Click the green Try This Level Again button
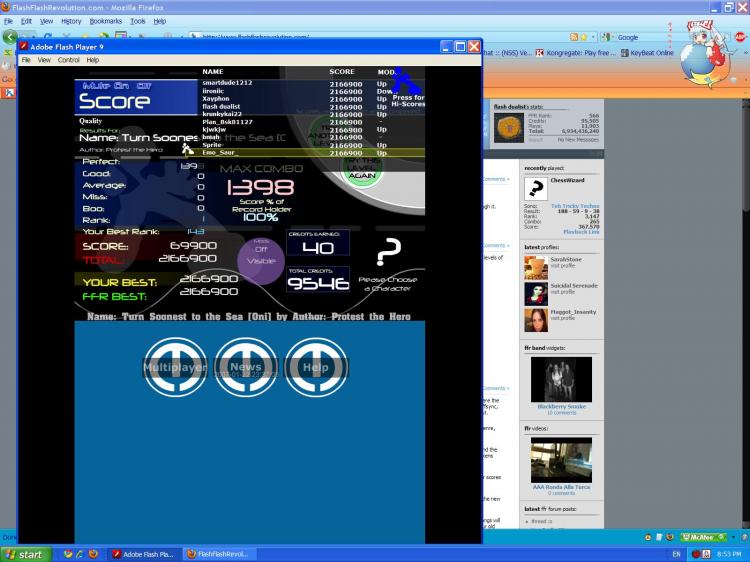Image resolution: width=750 pixels, height=562 pixels. pos(363,171)
